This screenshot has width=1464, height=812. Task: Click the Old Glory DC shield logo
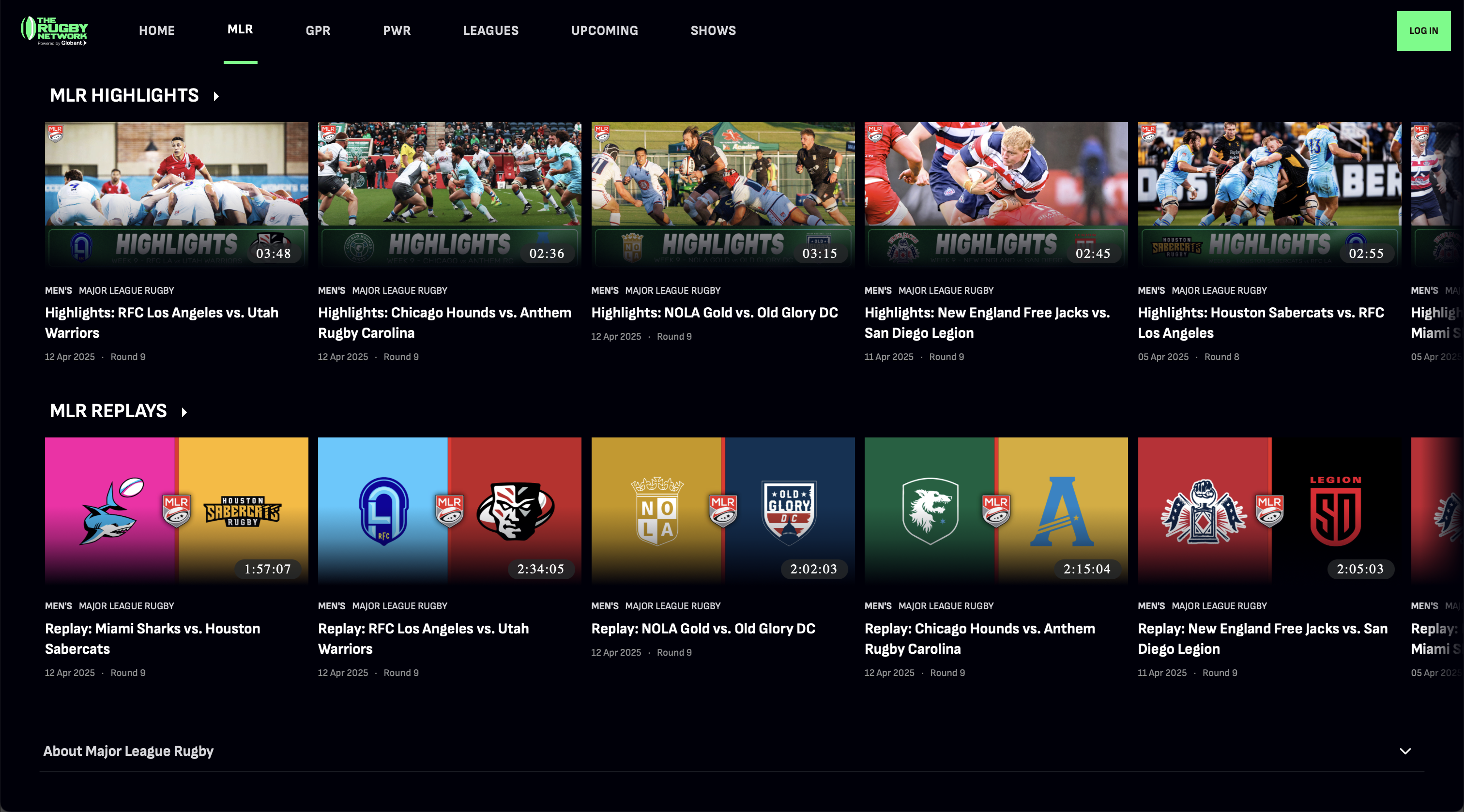[x=789, y=512]
